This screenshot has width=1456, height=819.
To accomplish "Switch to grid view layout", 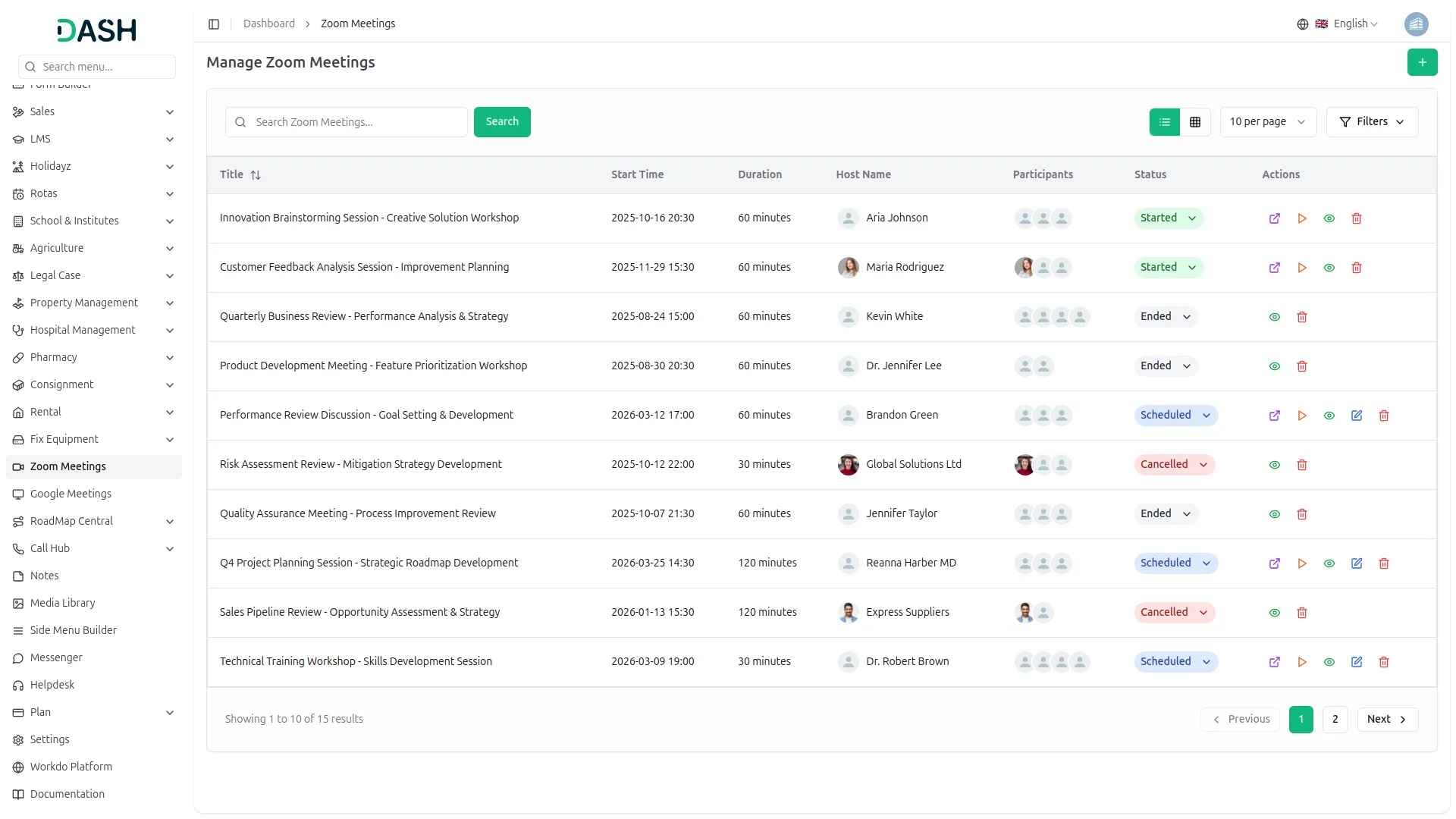I will click(x=1194, y=122).
